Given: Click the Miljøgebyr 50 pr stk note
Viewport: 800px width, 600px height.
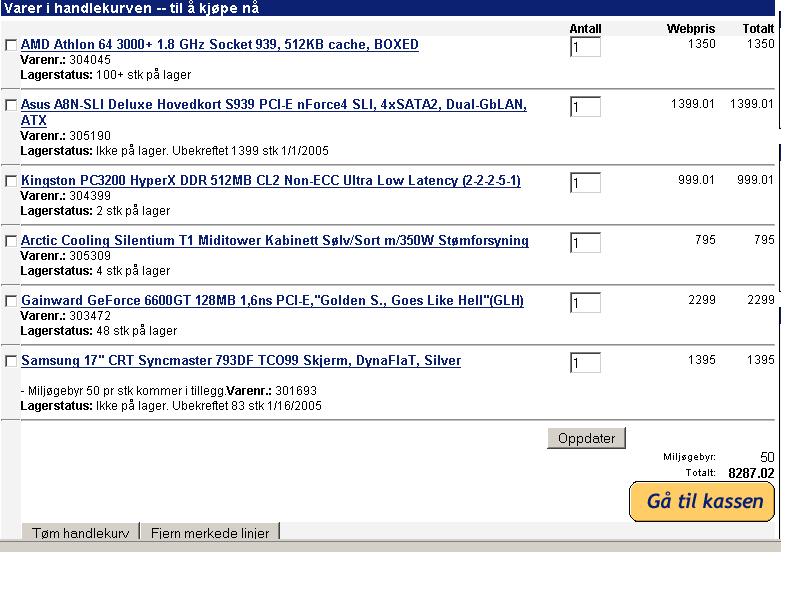Looking at the screenshot, I should point(123,391).
